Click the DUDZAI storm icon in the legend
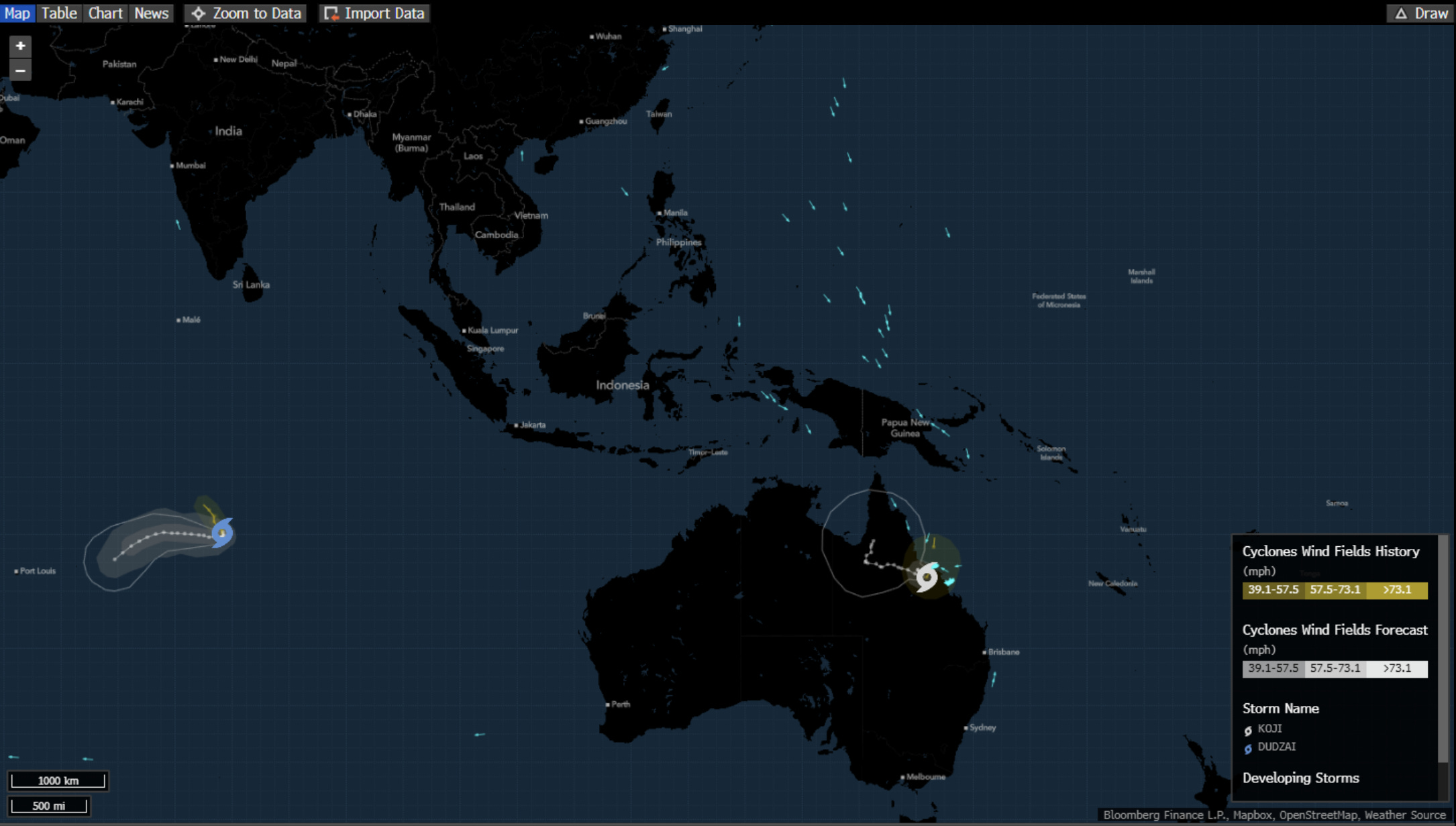 point(1248,748)
